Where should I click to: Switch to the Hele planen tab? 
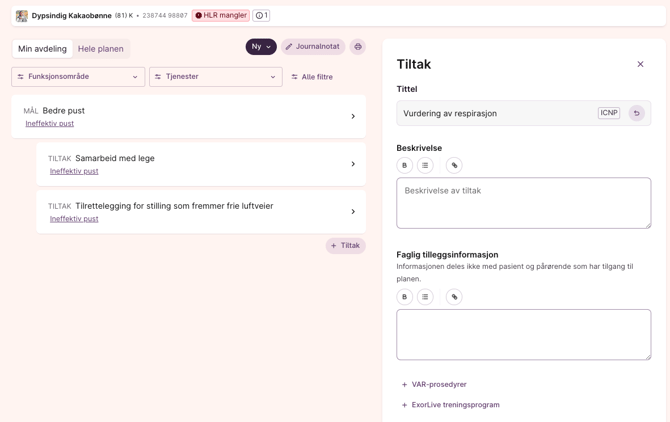[101, 49]
